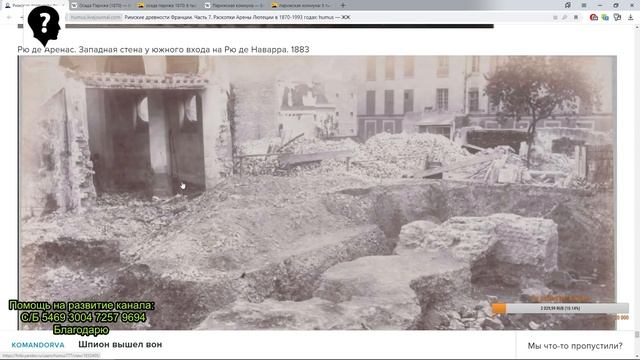
Task: Switch to the second browser tab about Paris siege
Action: tap(100, 5)
